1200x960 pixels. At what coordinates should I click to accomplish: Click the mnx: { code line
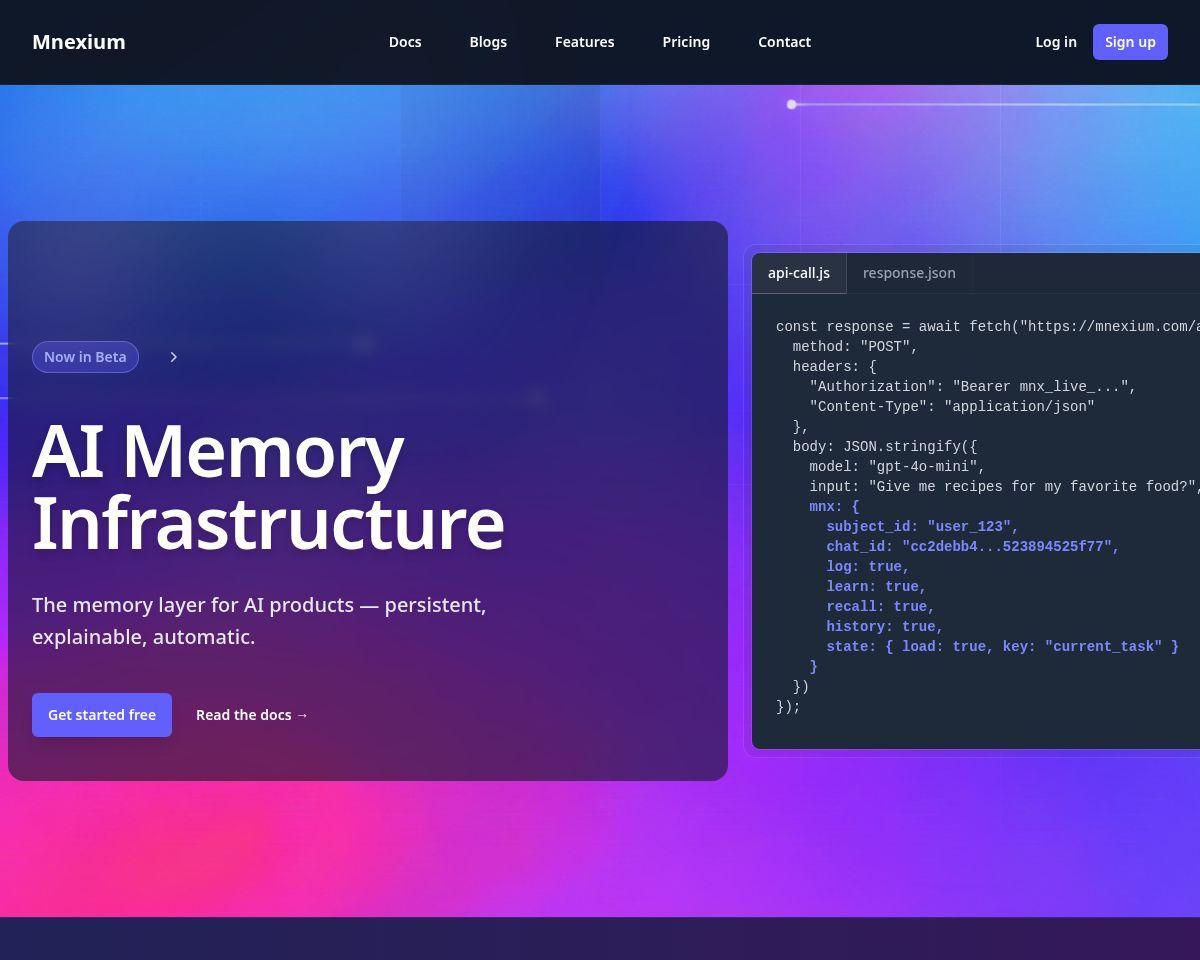[834, 506]
